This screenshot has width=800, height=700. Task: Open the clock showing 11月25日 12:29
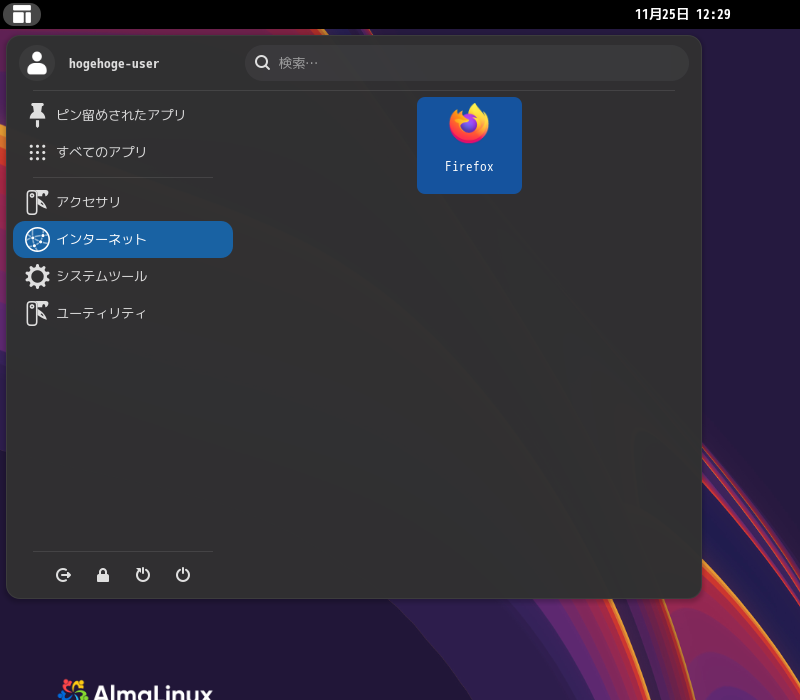pos(683,14)
